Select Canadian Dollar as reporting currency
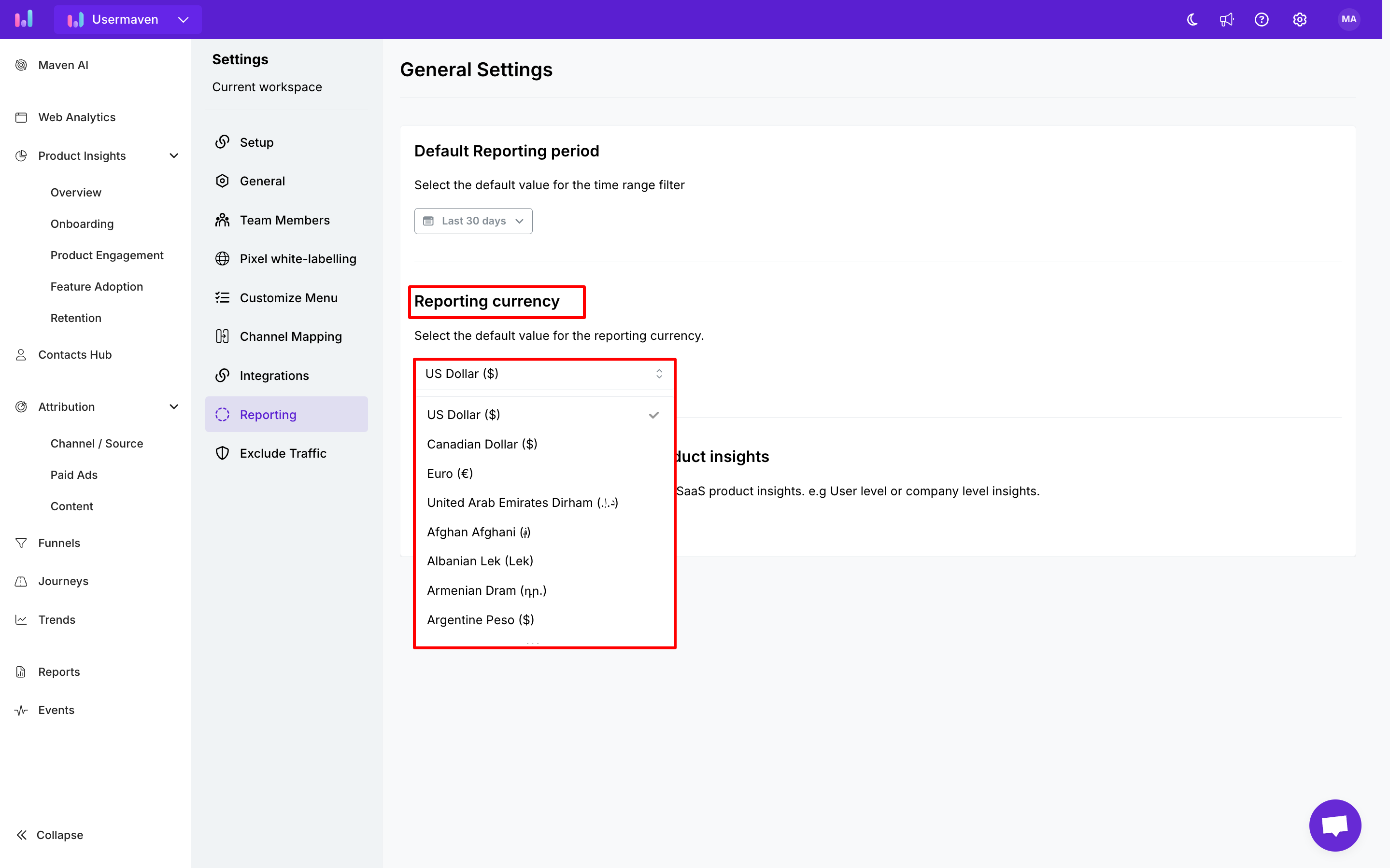Image resolution: width=1390 pixels, height=868 pixels. 482,443
